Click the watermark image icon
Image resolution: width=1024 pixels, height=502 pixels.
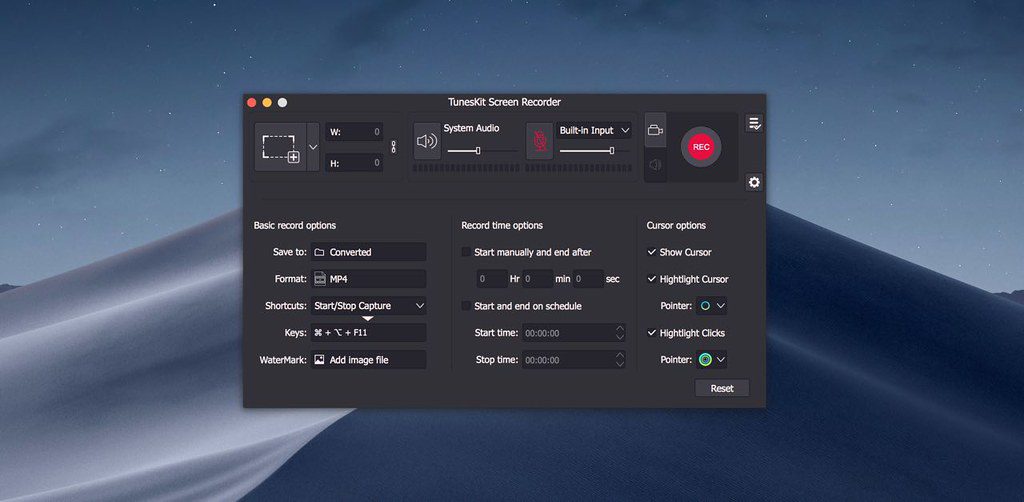319,360
